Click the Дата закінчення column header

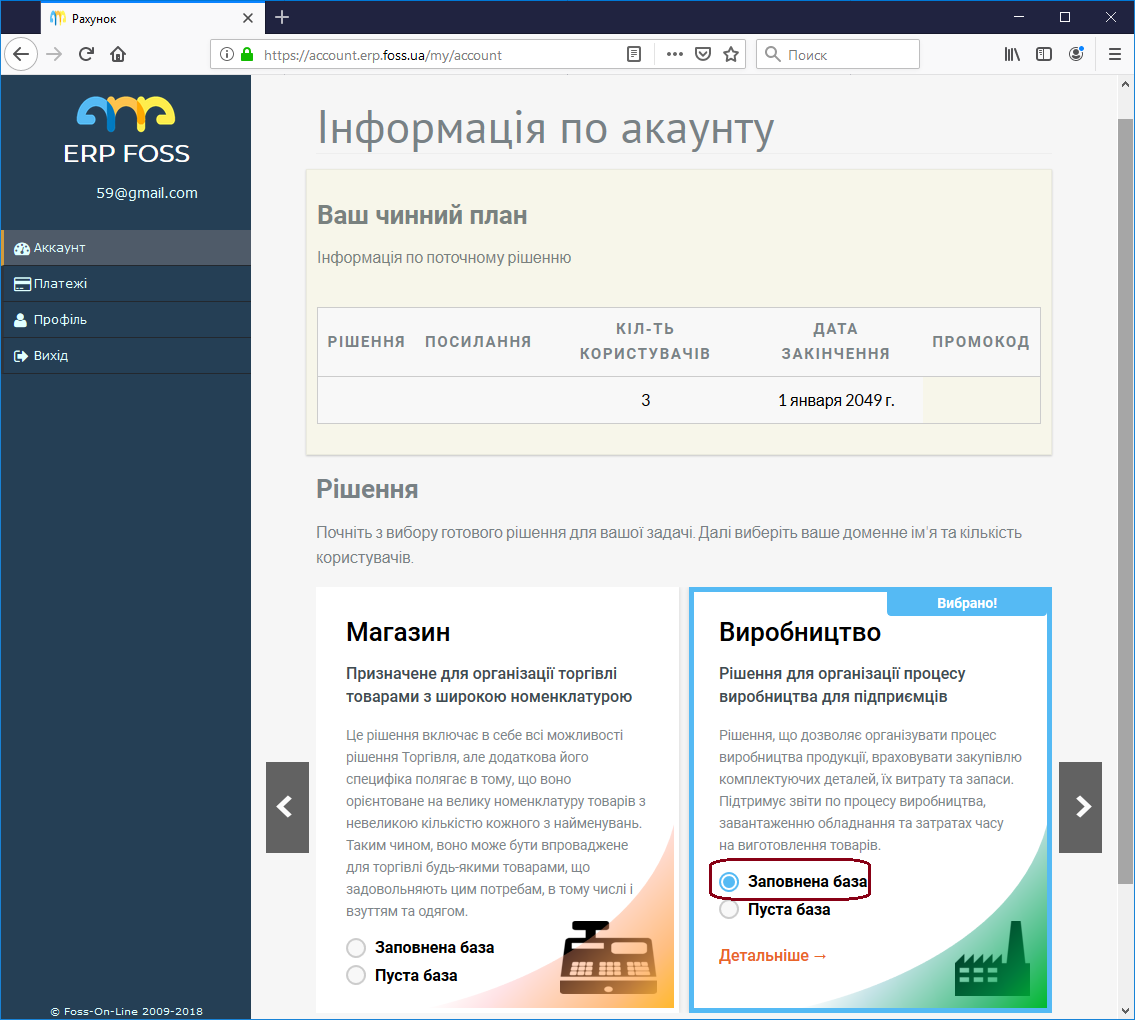click(x=835, y=341)
